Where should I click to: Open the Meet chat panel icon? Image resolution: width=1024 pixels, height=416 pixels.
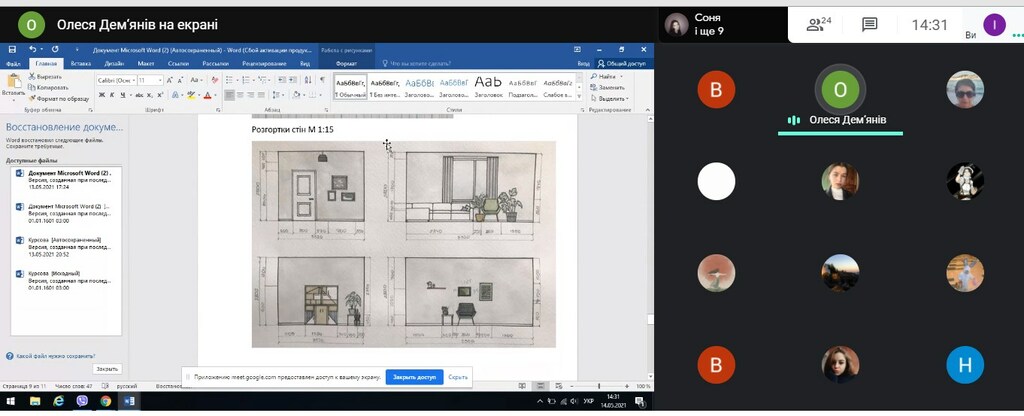click(869, 24)
